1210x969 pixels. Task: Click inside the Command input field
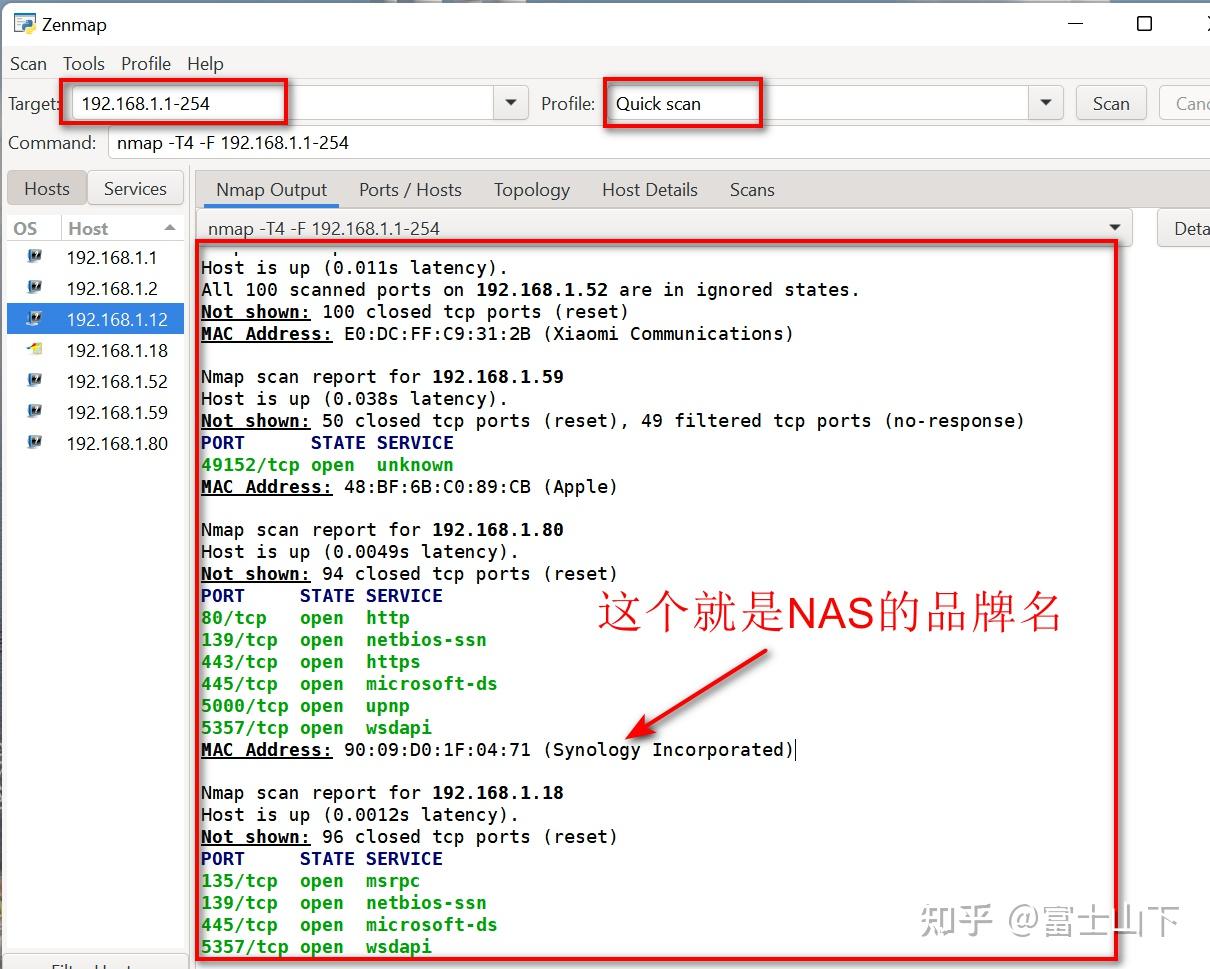click(300, 143)
